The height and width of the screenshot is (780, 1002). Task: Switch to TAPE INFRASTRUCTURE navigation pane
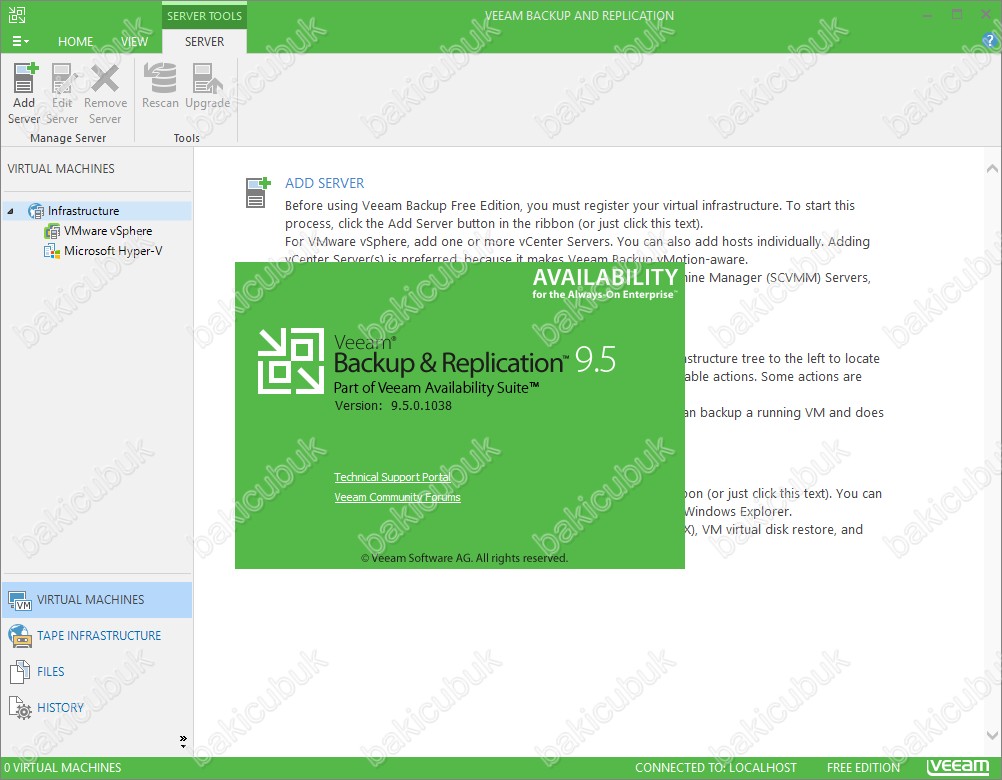(96, 636)
